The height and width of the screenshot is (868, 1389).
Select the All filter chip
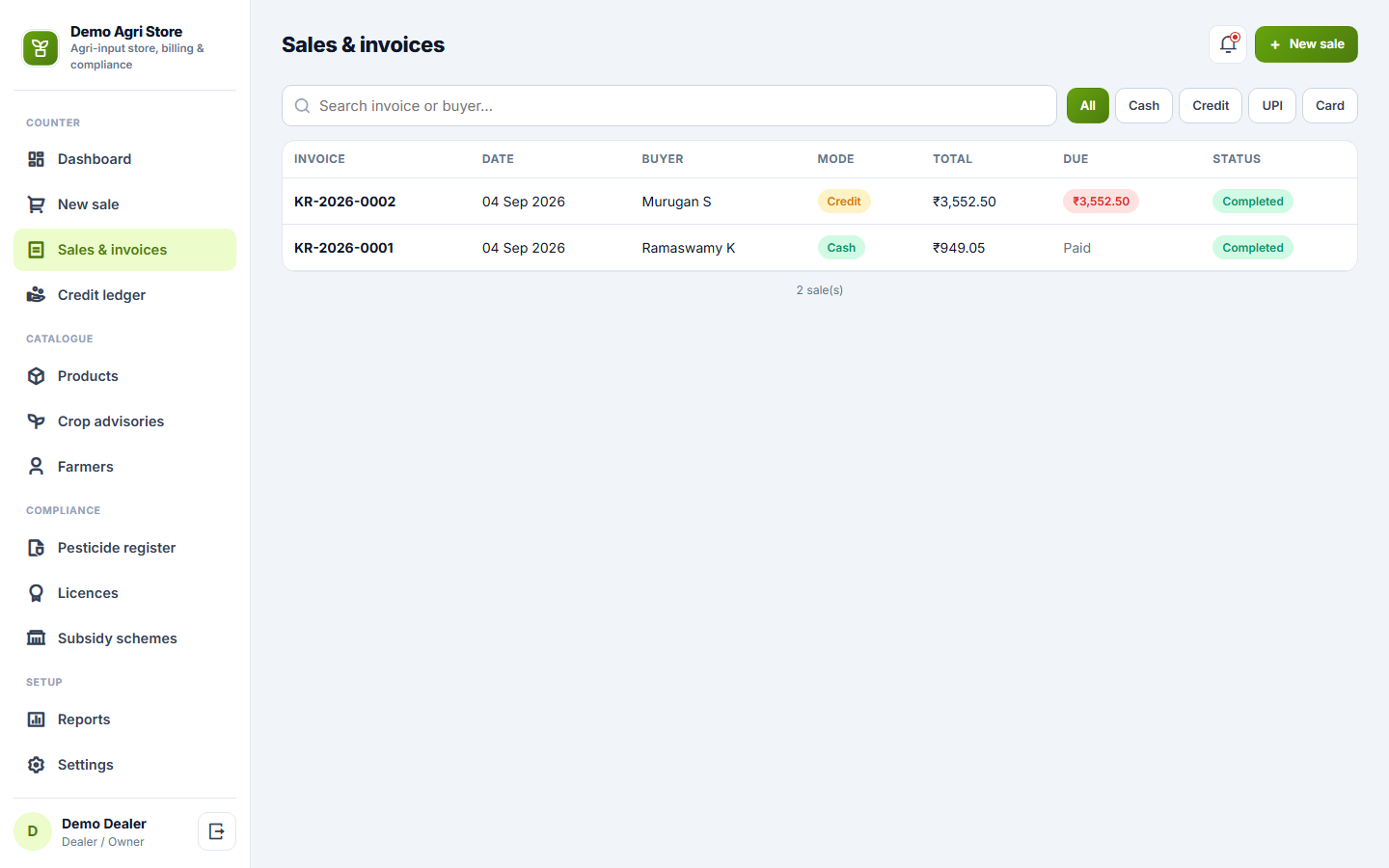point(1088,106)
